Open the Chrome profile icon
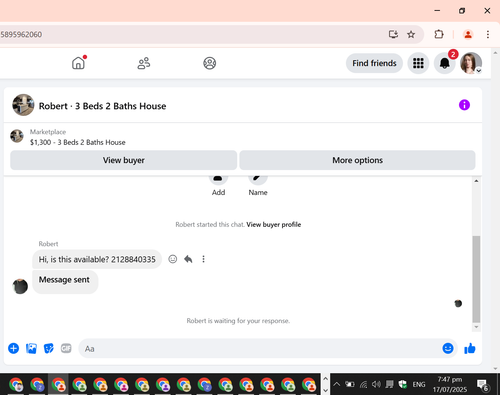This screenshot has width=500, height=395. (468, 34)
